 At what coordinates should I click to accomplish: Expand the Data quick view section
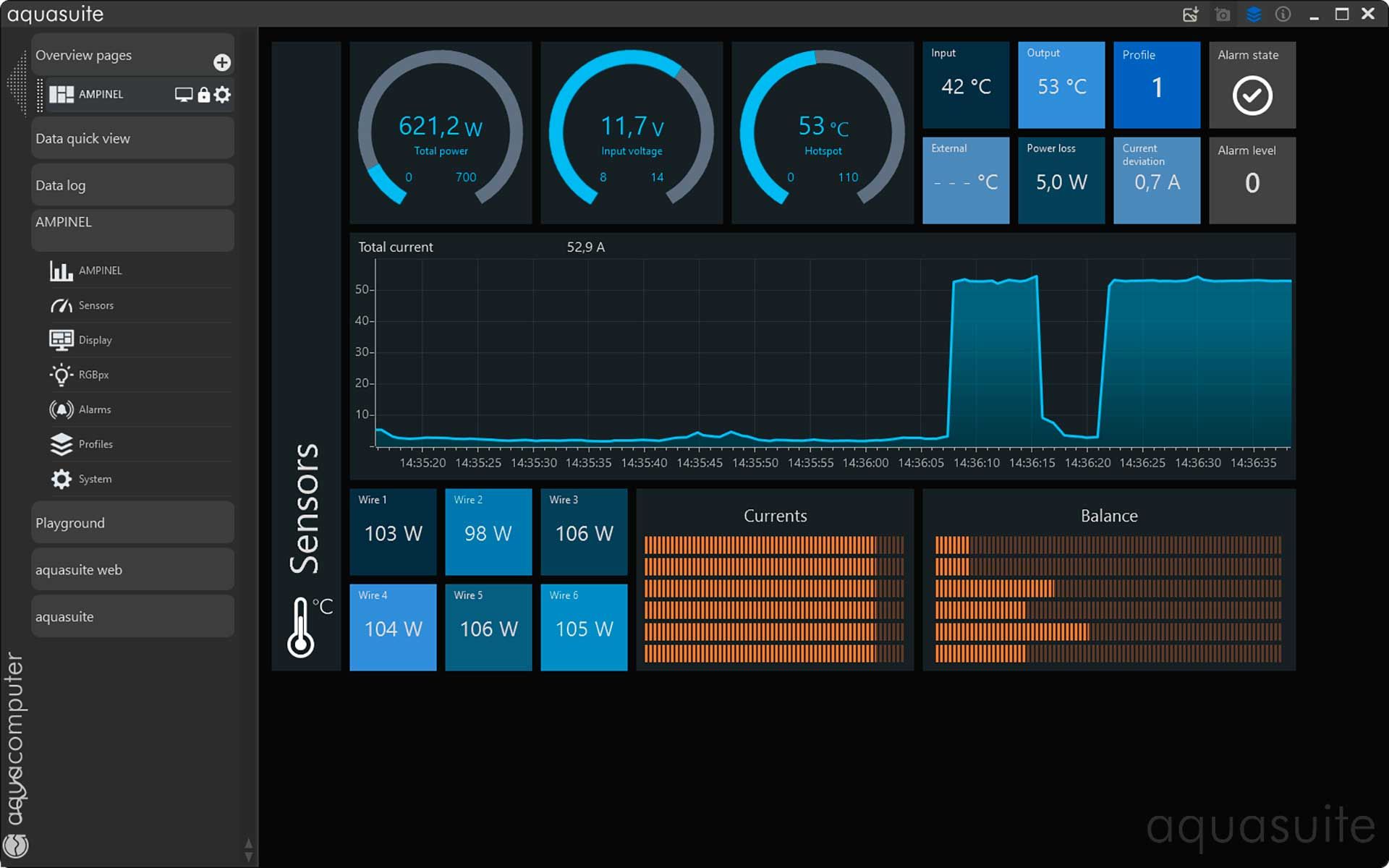click(x=132, y=138)
